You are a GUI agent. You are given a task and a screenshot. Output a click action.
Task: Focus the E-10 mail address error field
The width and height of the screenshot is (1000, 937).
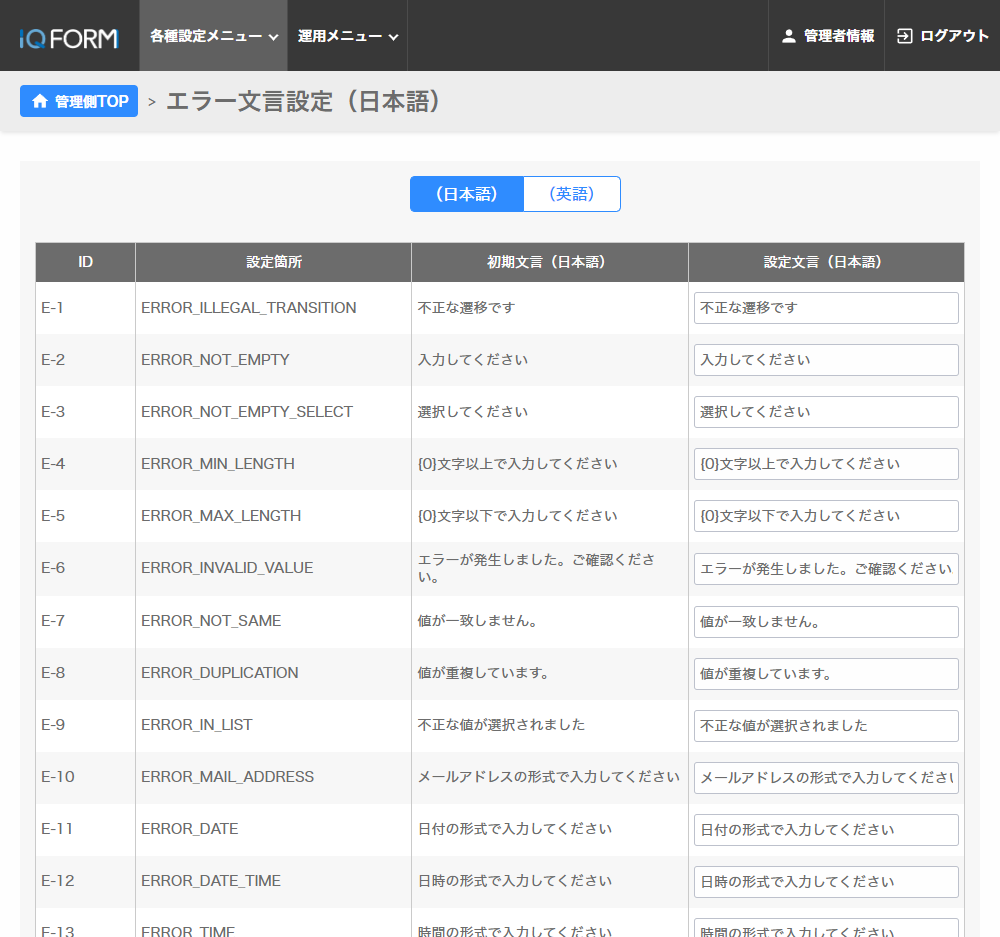tap(826, 778)
